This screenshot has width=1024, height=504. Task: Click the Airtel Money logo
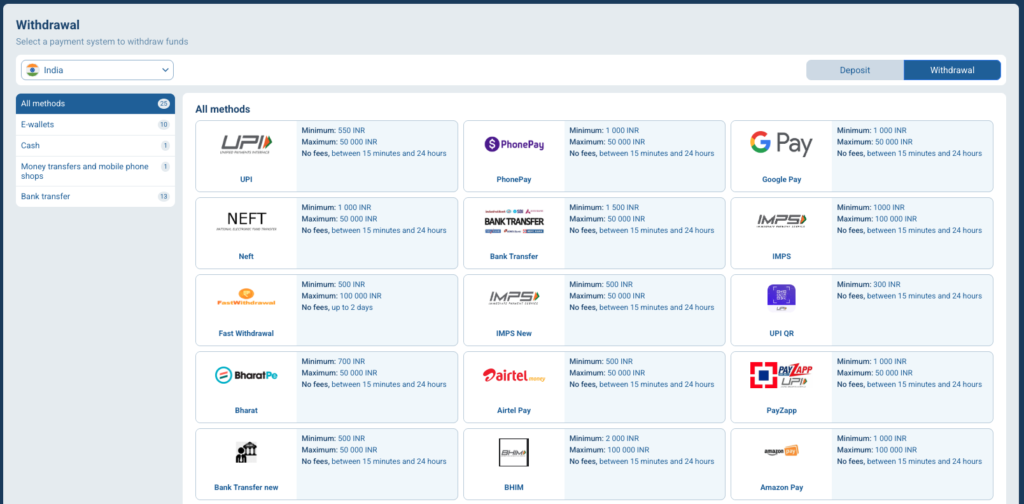(x=514, y=375)
